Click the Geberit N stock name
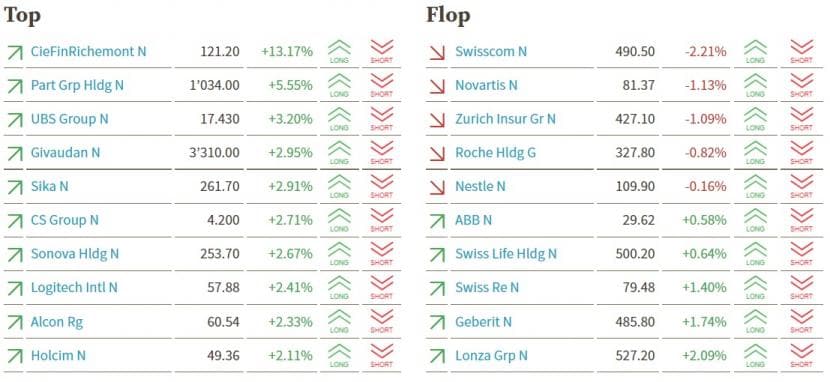Screen dimensions: 830x382 (x=483, y=322)
